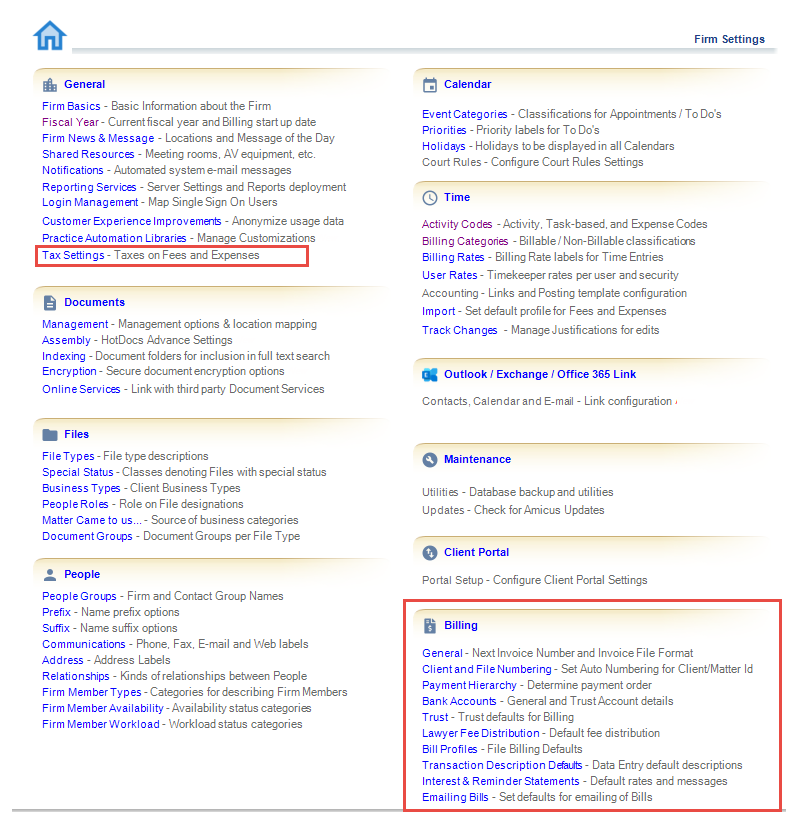Click the General section building icon
The image size is (798, 838).
(50, 84)
